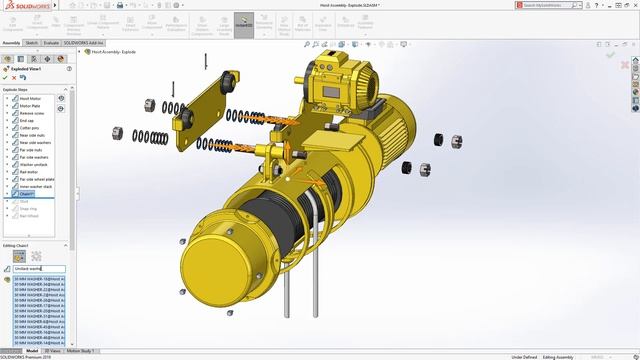640x360 pixels.
Task: Open SOLIDWORKS Resources home icon in task pane
Action: point(636,60)
